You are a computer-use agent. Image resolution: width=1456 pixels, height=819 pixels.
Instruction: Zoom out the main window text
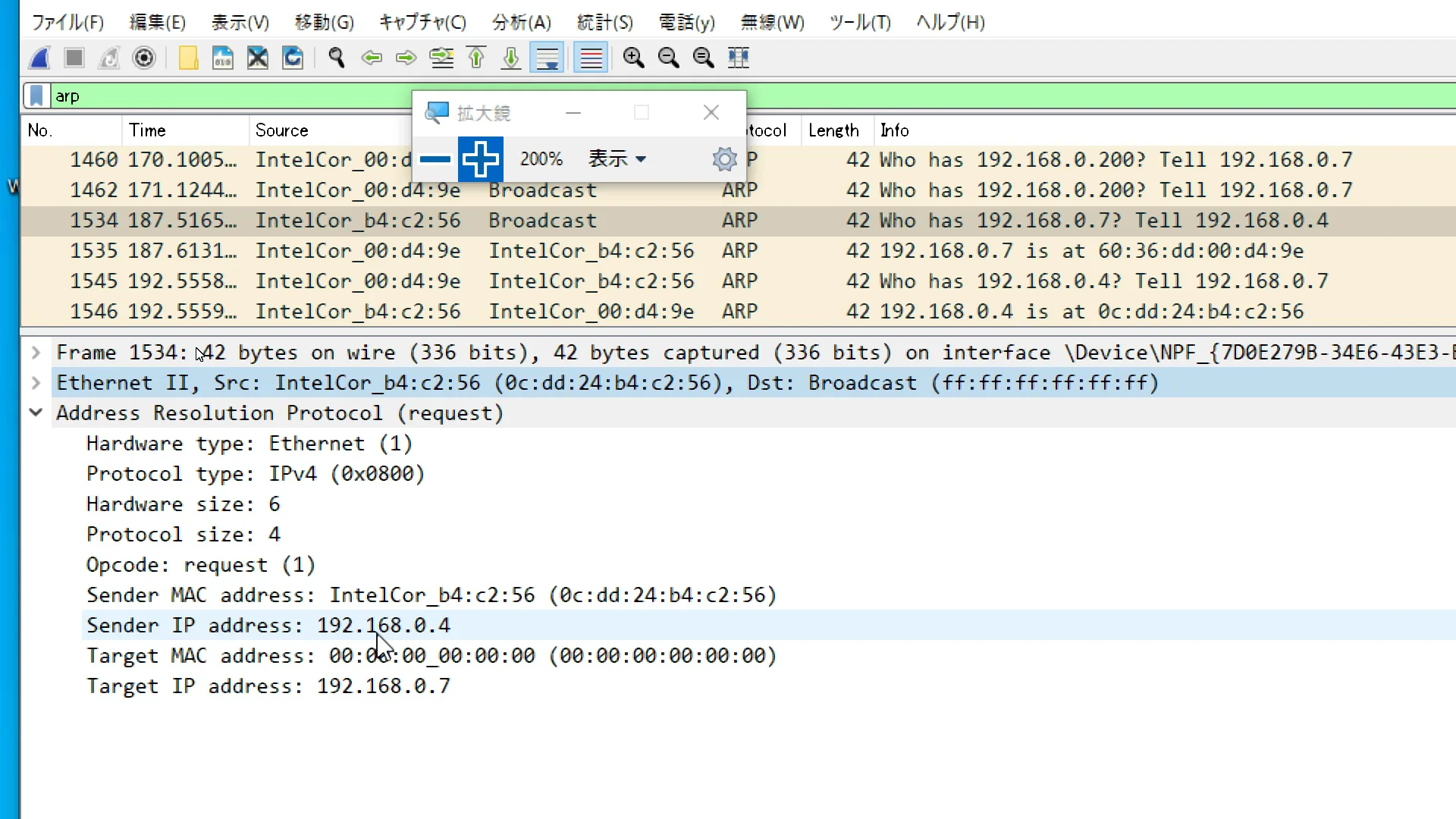point(668,58)
